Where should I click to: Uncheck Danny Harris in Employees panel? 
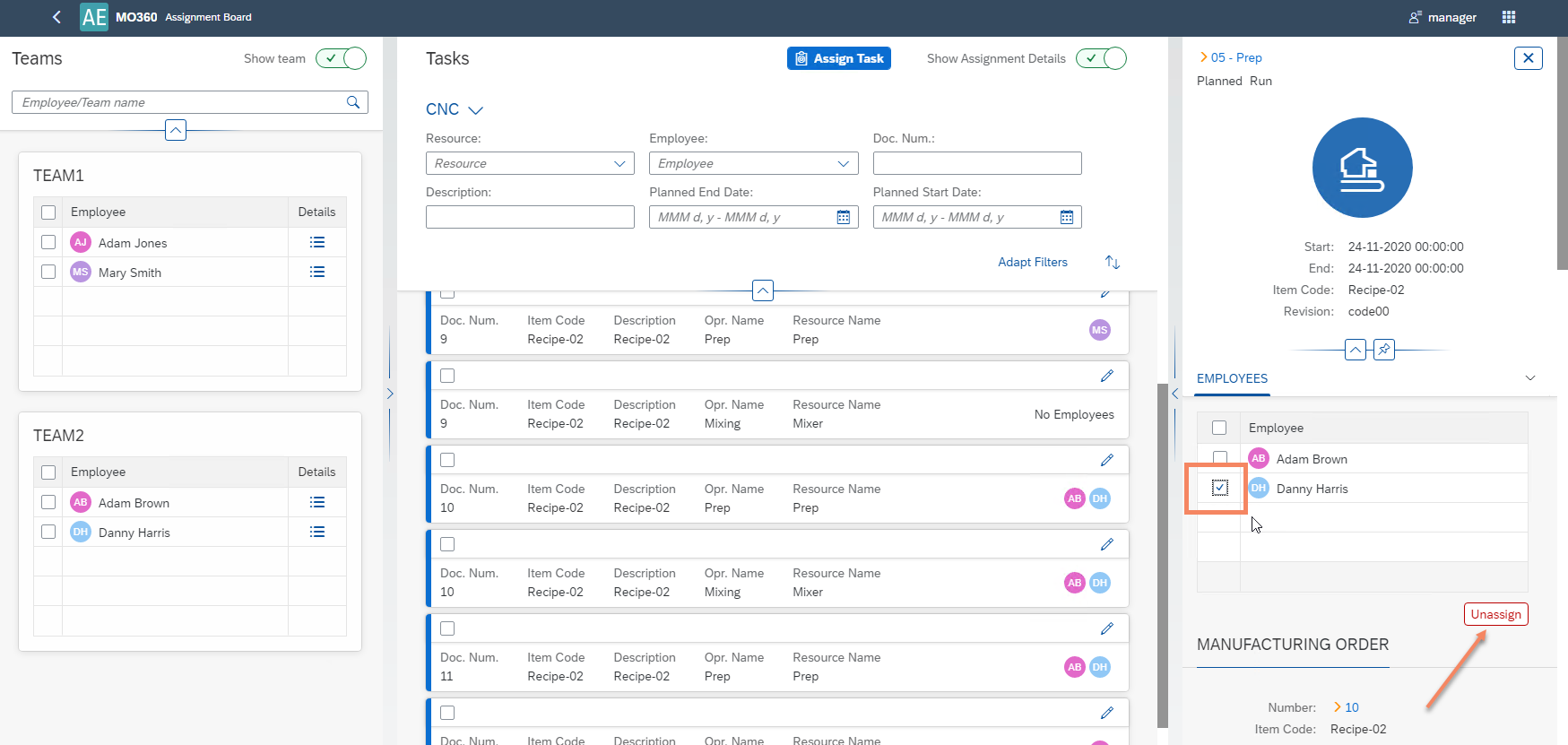tap(1219, 488)
